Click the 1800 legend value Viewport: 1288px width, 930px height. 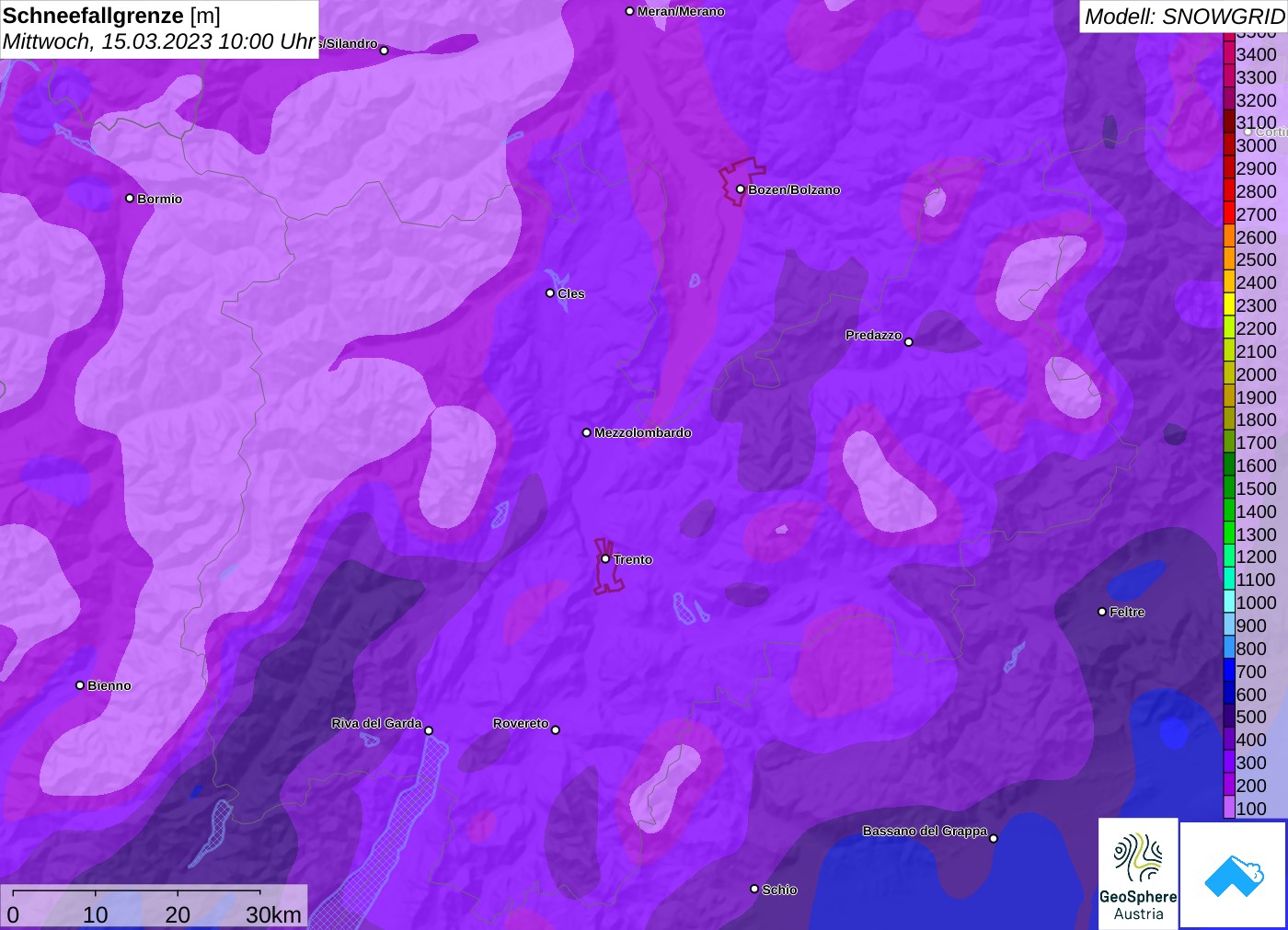coord(1257,419)
